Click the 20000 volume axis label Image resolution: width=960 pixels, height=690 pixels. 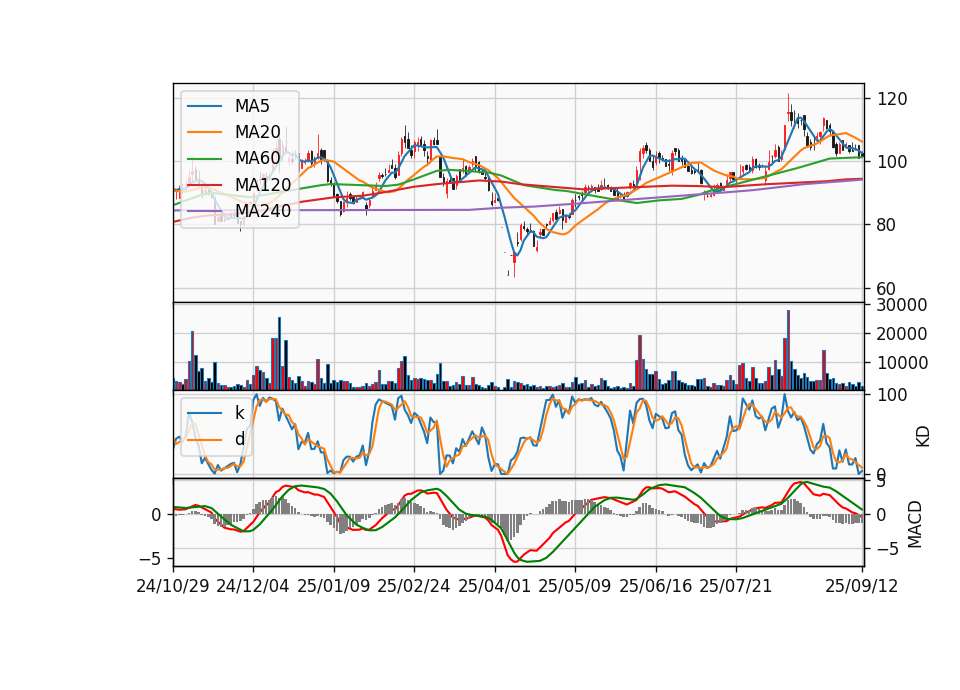click(902, 334)
